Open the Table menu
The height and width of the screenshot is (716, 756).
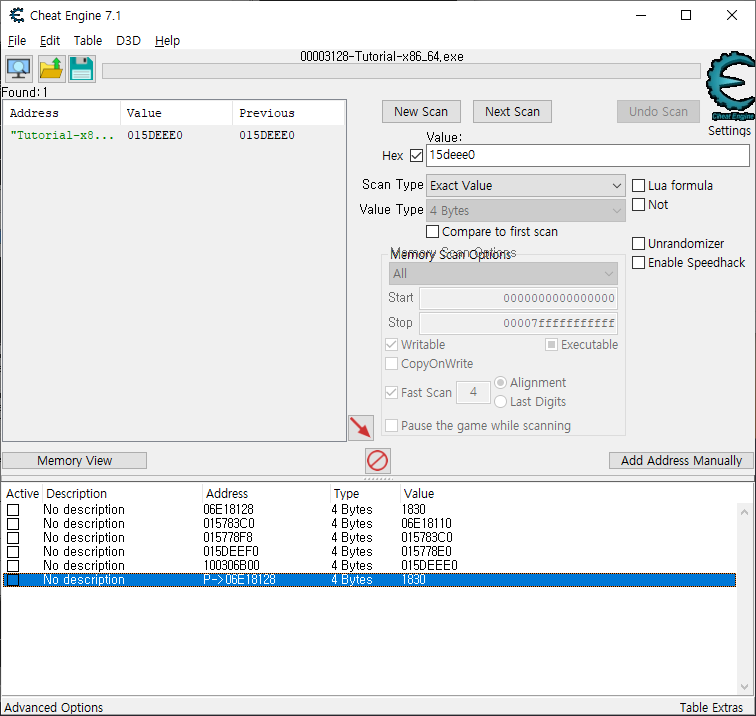pyautogui.click(x=88, y=41)
